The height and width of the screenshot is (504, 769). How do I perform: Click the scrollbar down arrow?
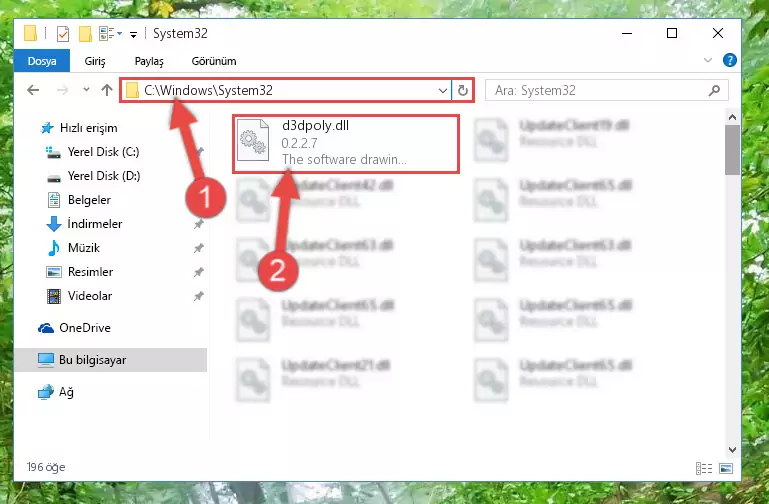click(732, 450)
